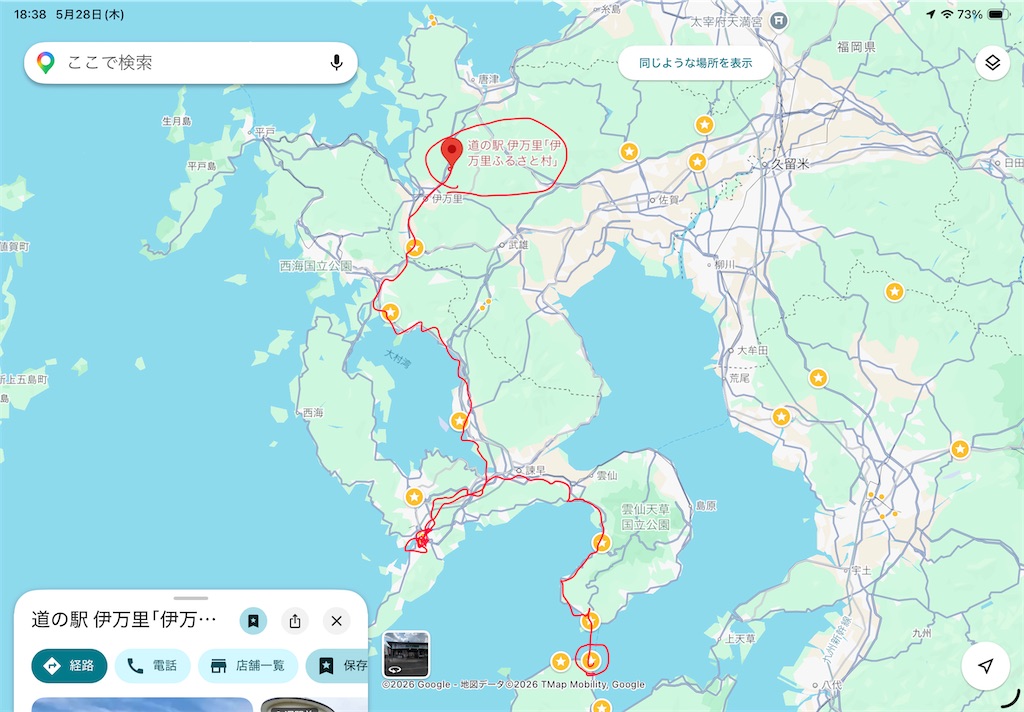1024x712 pixels.
Task: Tap the my-location arrow button
Action: [x=985, y=666]
